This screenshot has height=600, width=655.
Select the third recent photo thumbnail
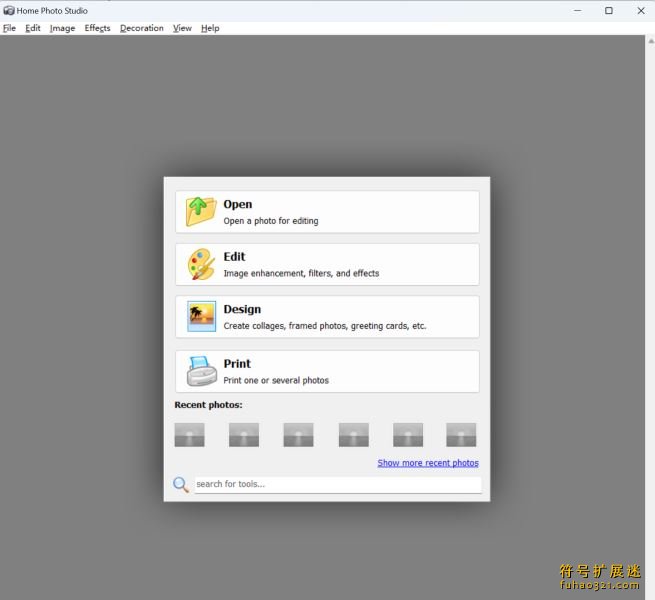click(x=298, y=435)
